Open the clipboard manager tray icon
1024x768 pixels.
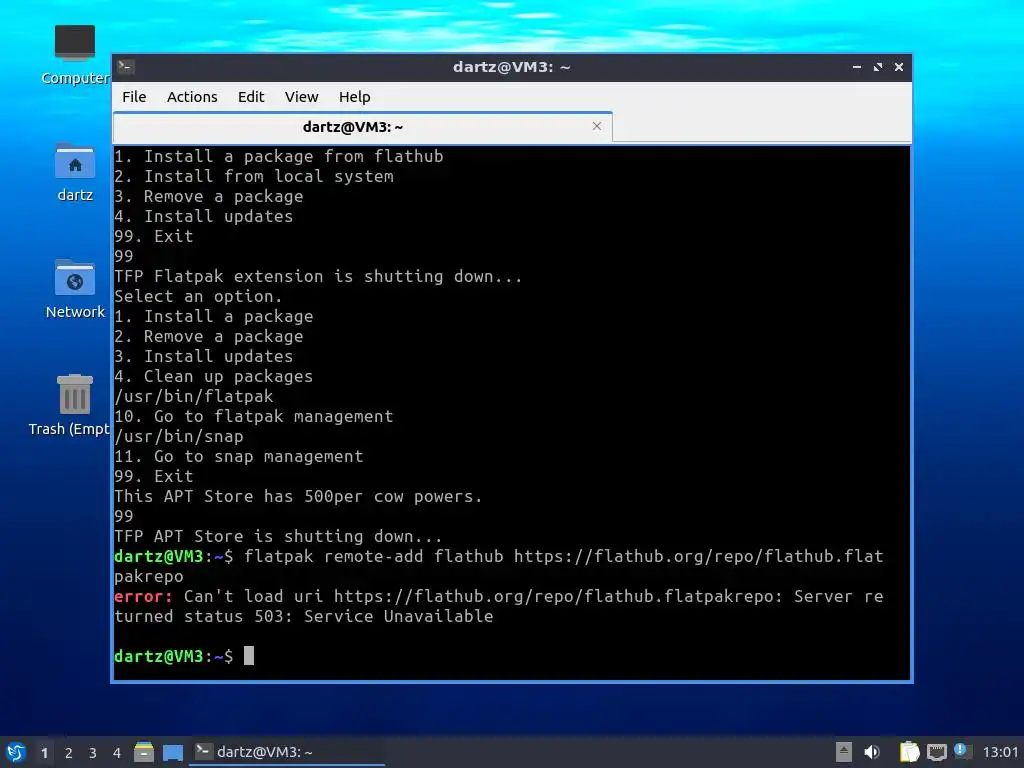click(x=909, y=752)
